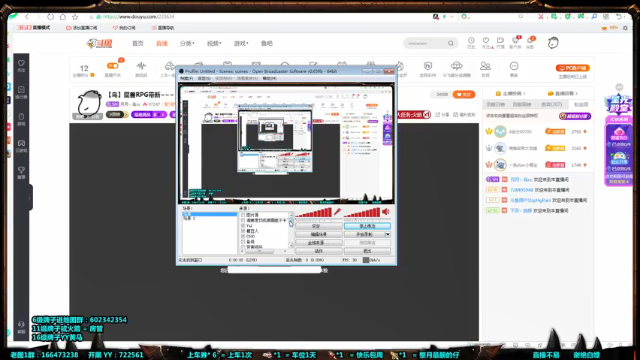640x360 pixels.
Task: Click the 编辑场景 button in OBS
Action: (x=319, y=234)
